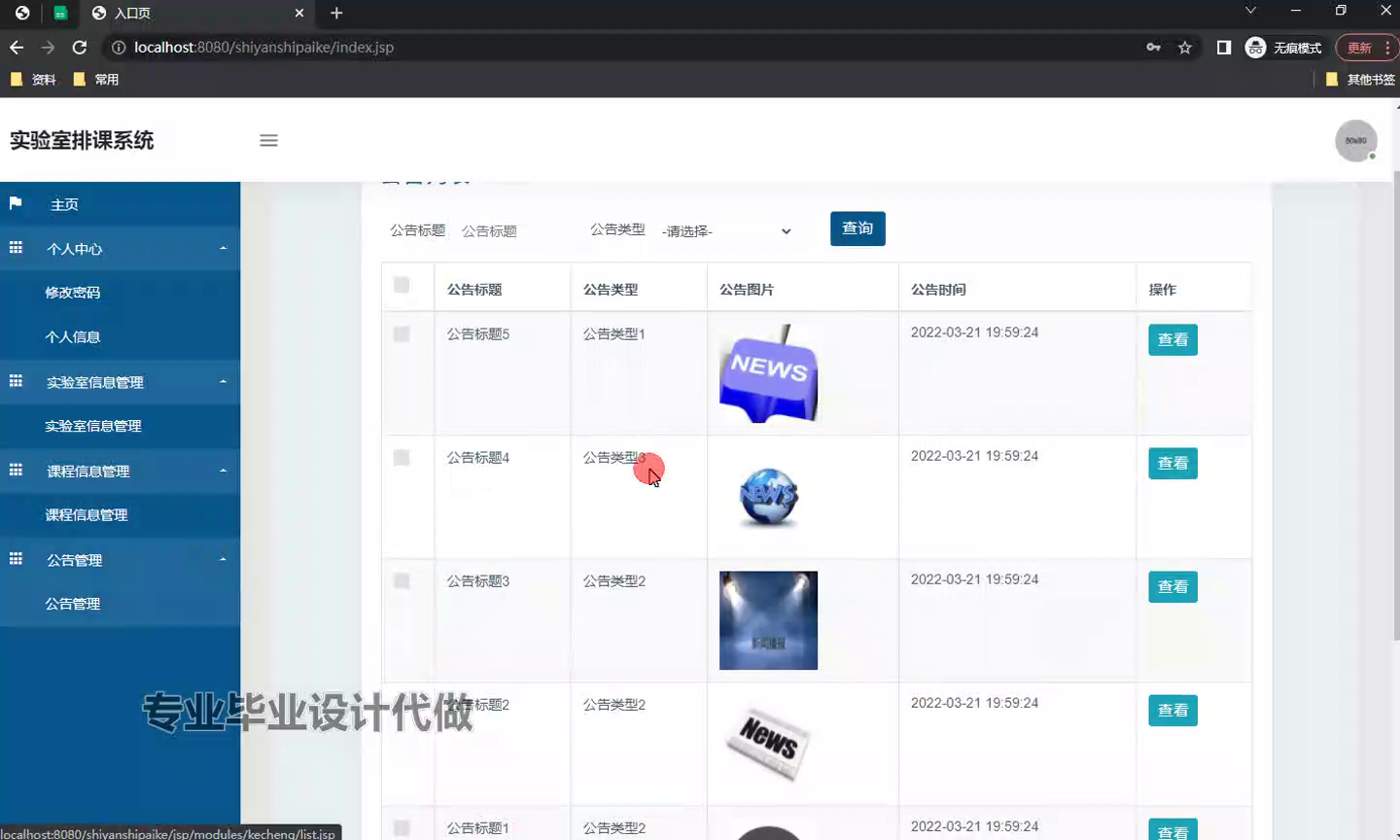Click the address bar URL
Image resolution: width=1400 pixels, height=840 pixels.
(263, 47)
